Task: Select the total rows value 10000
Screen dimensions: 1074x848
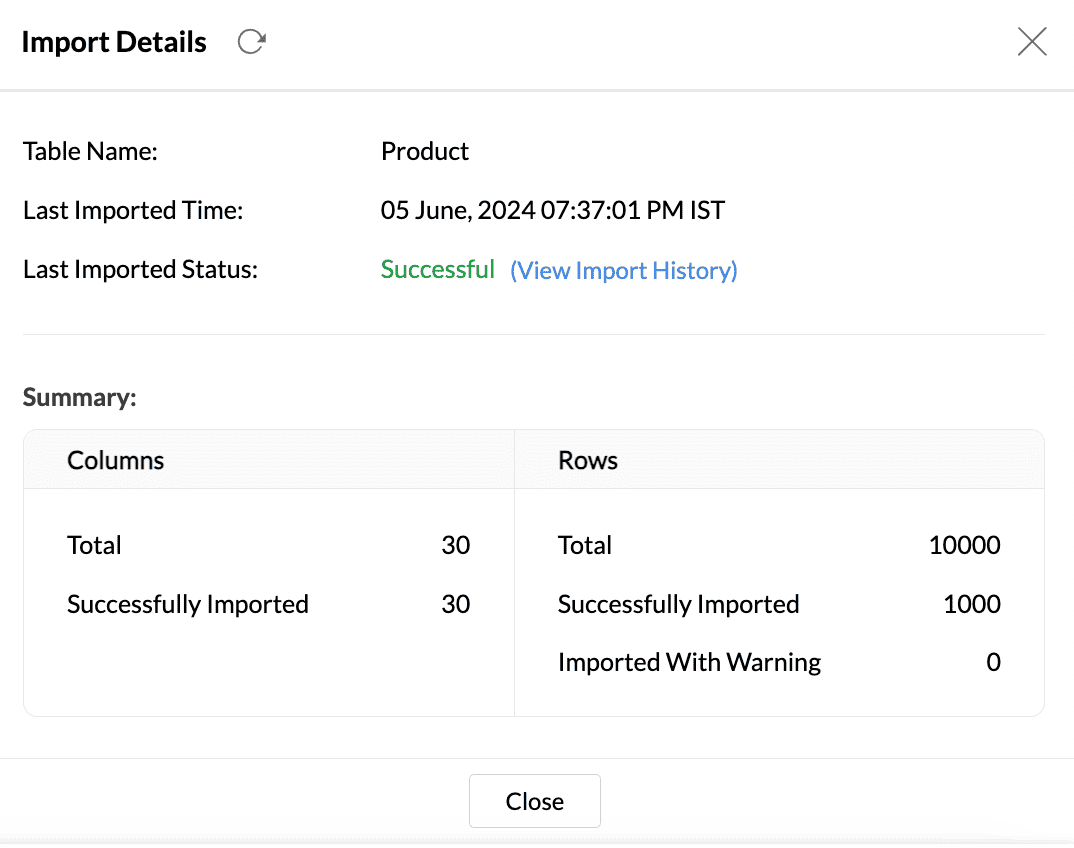Action: [x=964, y=546]
